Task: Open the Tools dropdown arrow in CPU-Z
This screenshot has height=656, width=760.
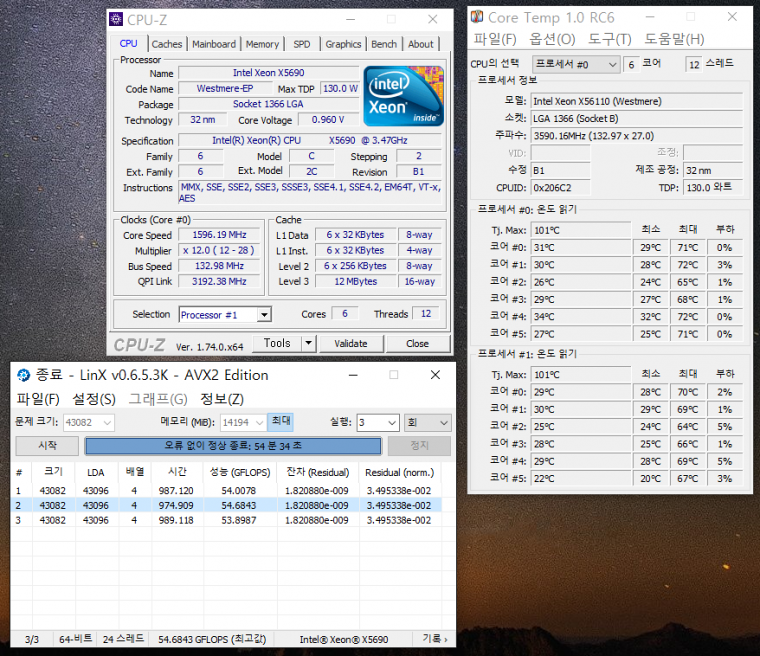Action: 308,343
